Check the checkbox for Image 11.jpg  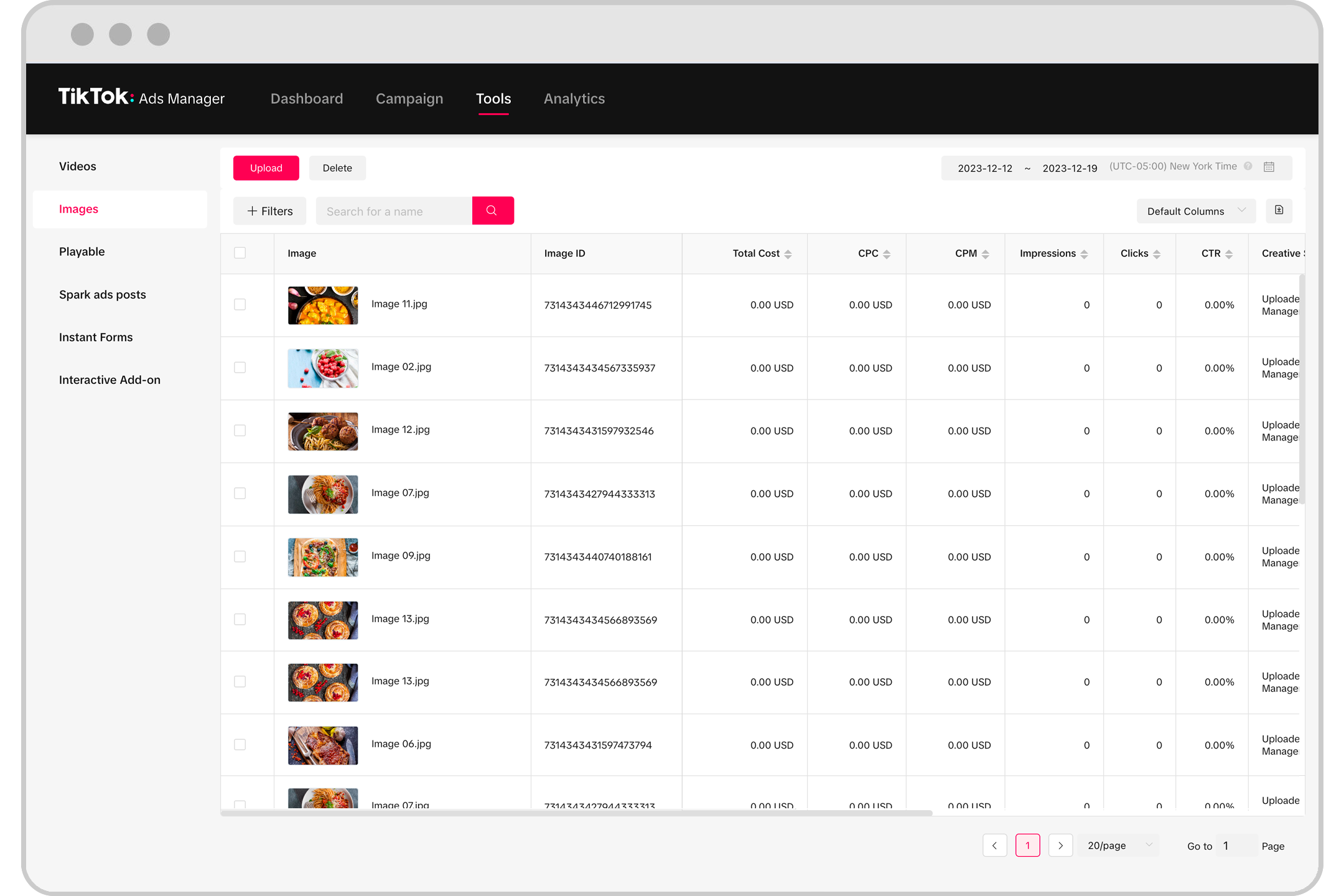tap(240, 305)
